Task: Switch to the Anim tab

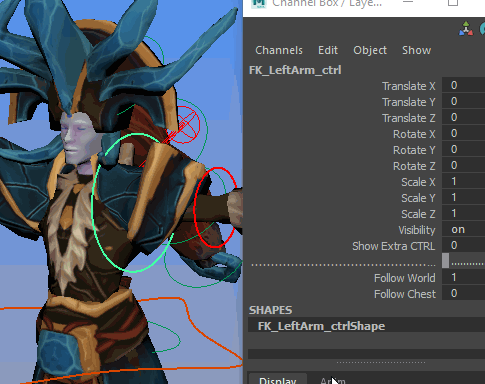Action: pos(333,380)
